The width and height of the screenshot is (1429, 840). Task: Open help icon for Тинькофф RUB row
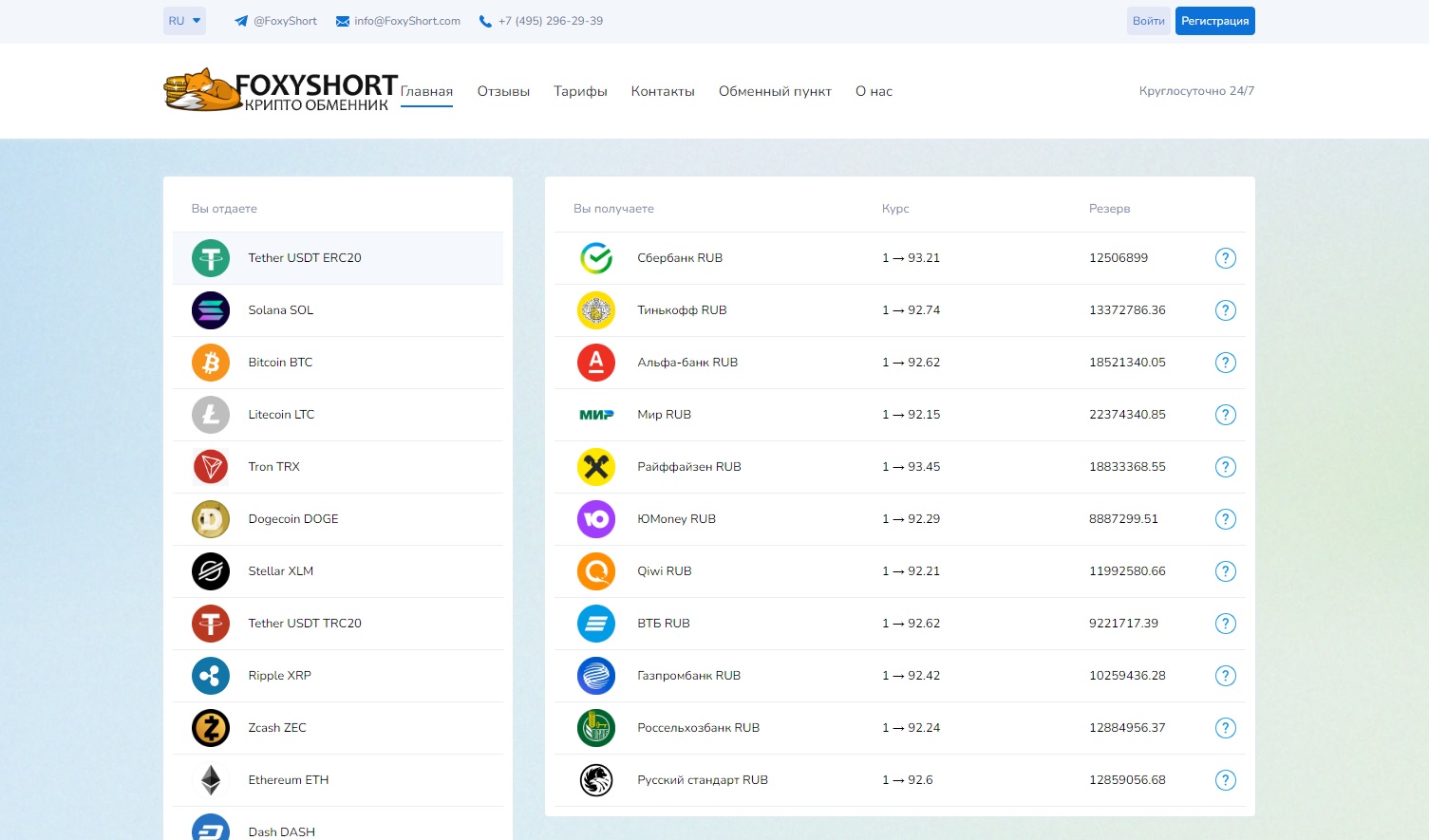point(1226,310)
